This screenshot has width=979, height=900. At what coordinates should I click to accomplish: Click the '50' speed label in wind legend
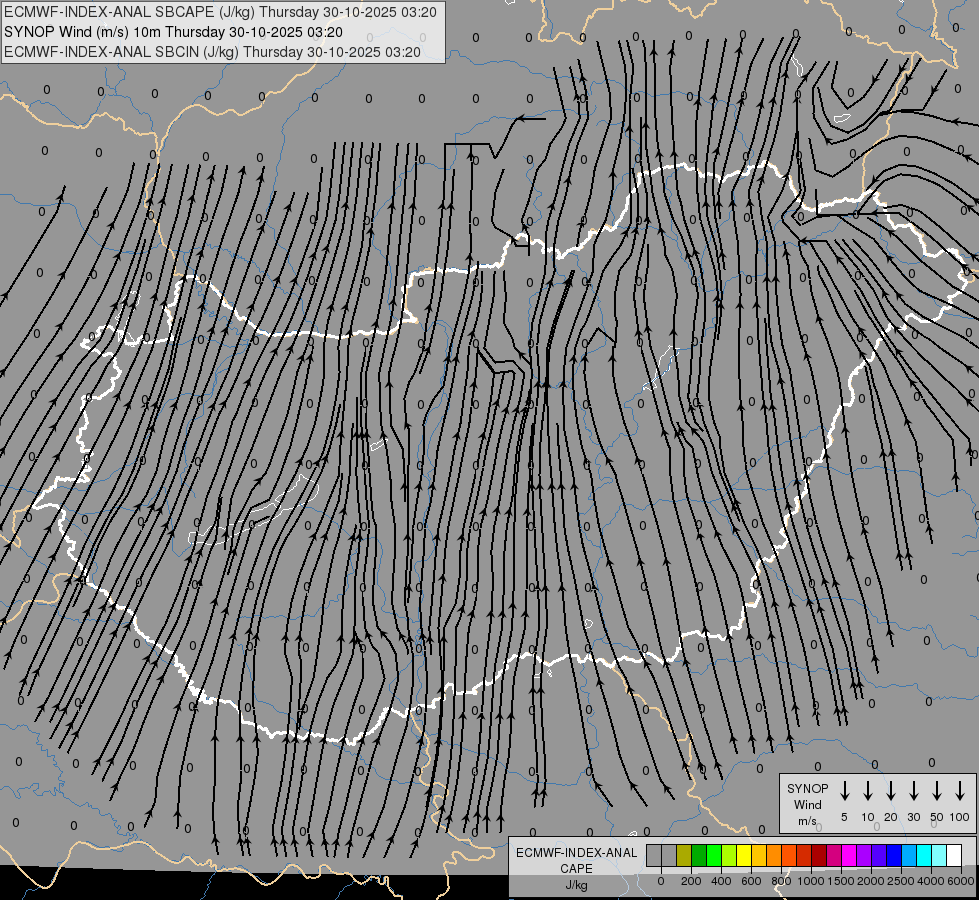click(x=937, y=817)
